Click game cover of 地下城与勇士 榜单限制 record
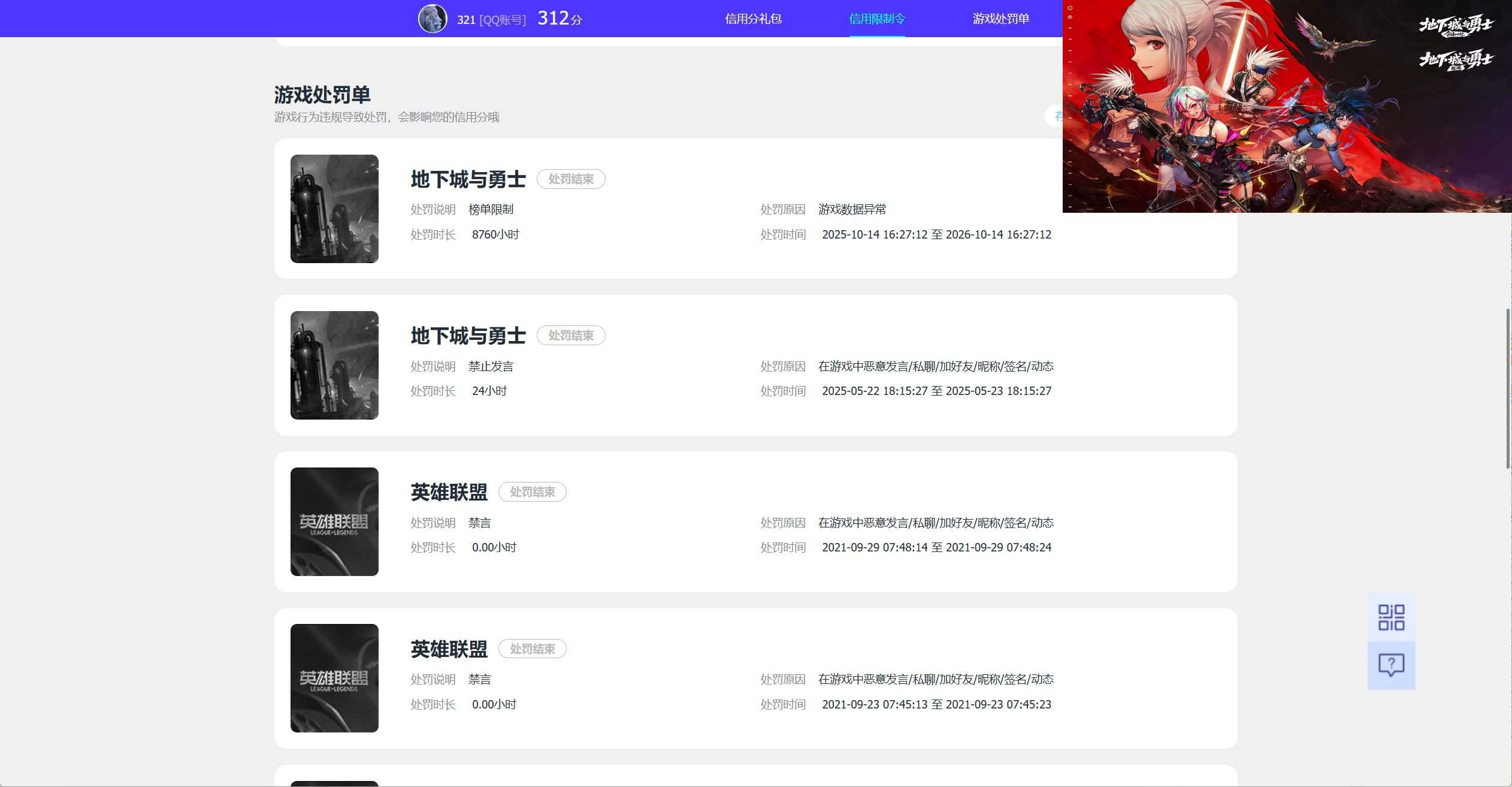Image resolution: width=1512 pixels, height=787 pixels. 334,209
